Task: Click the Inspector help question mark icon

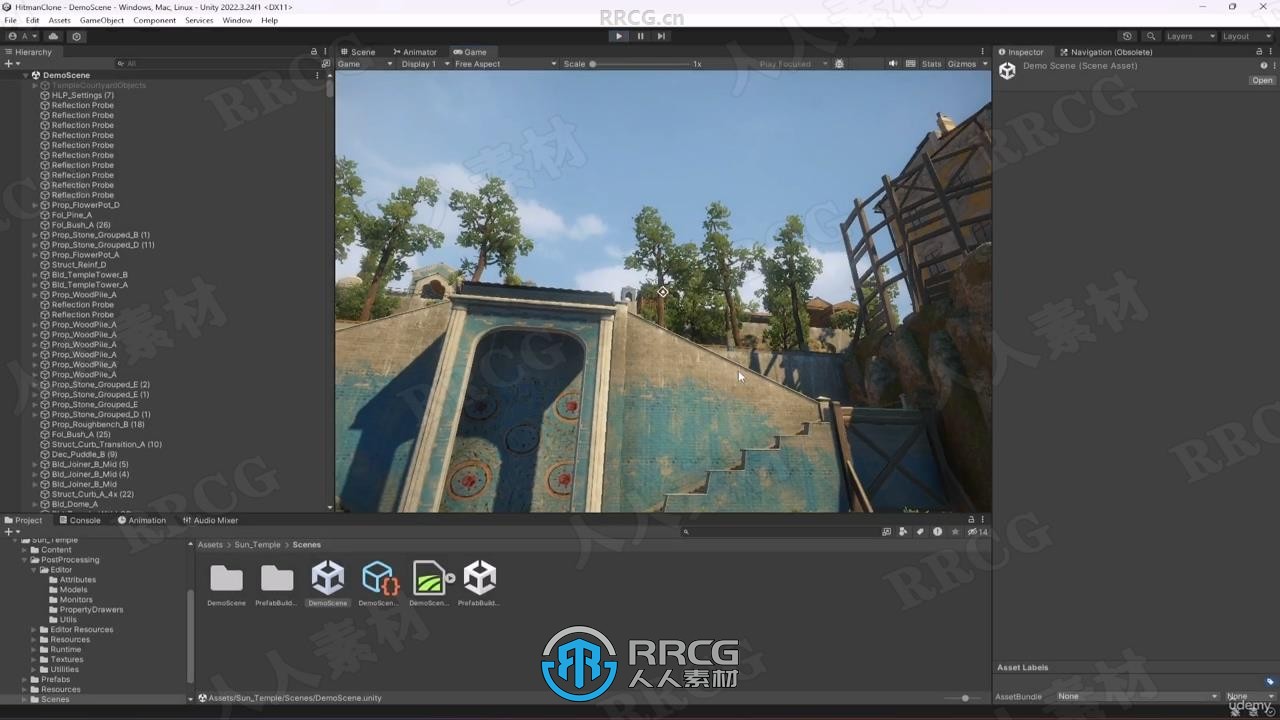Action: pyautogui.click(x=1263, y=66)
